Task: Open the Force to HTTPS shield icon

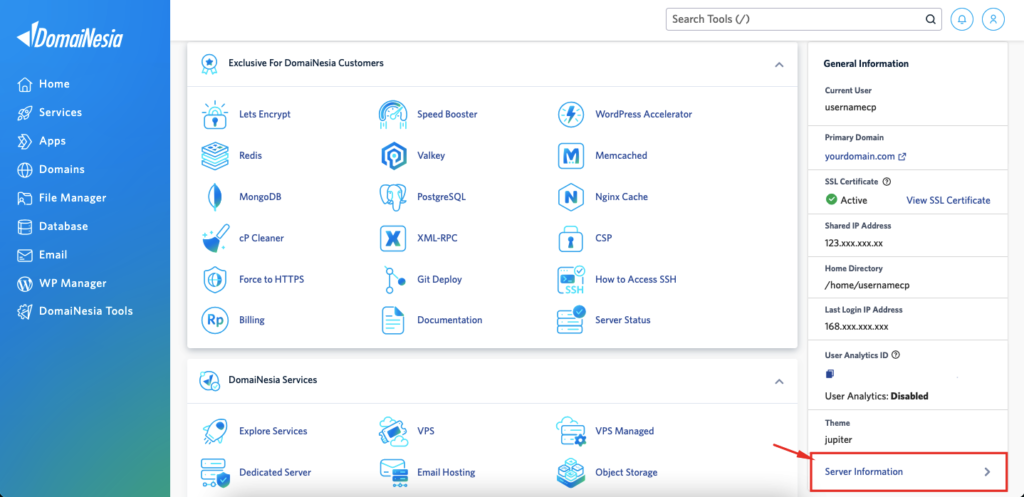Action: click(215, 280)
